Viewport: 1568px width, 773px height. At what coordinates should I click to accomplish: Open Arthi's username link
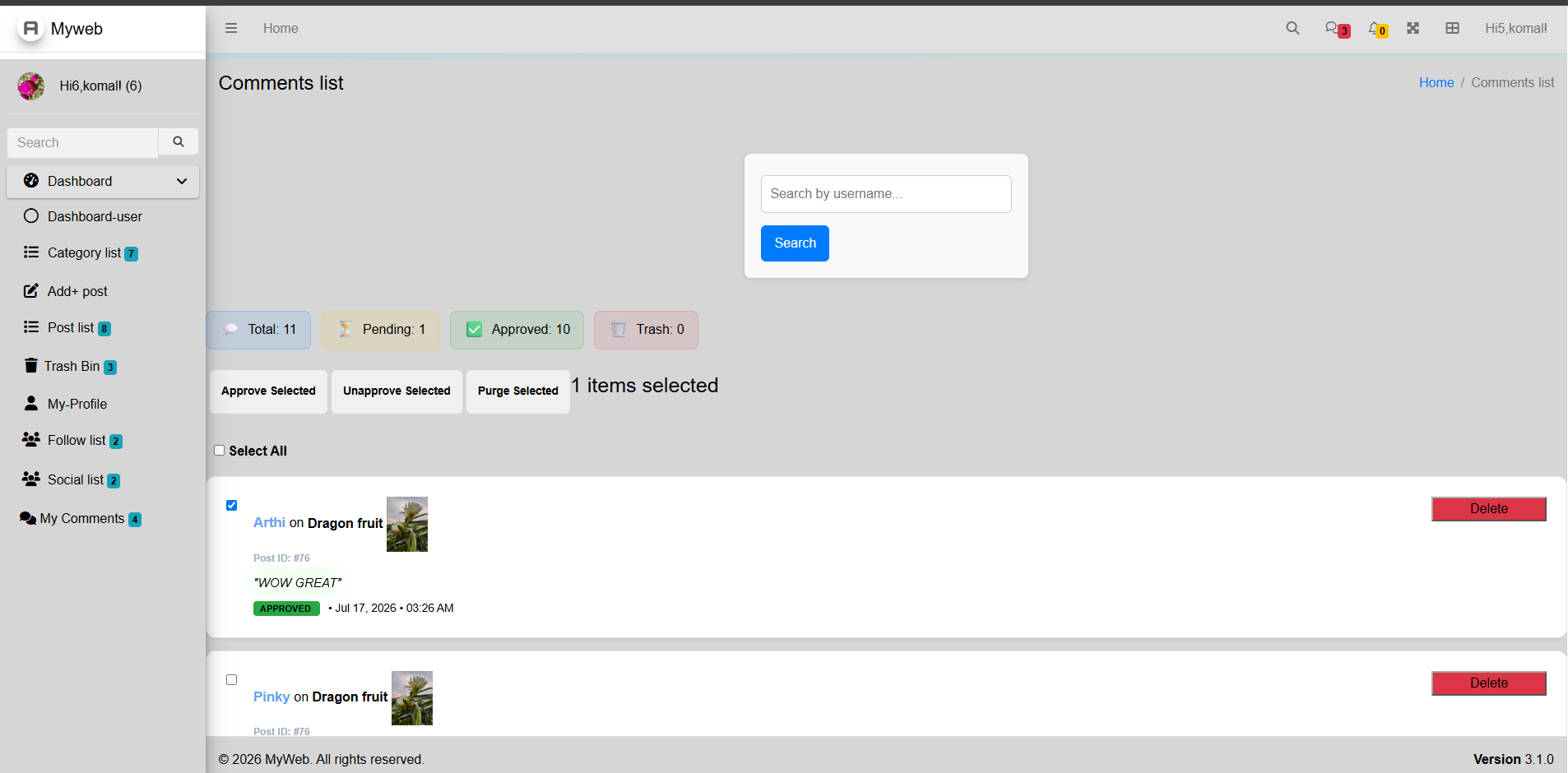[x=269, y=523]
